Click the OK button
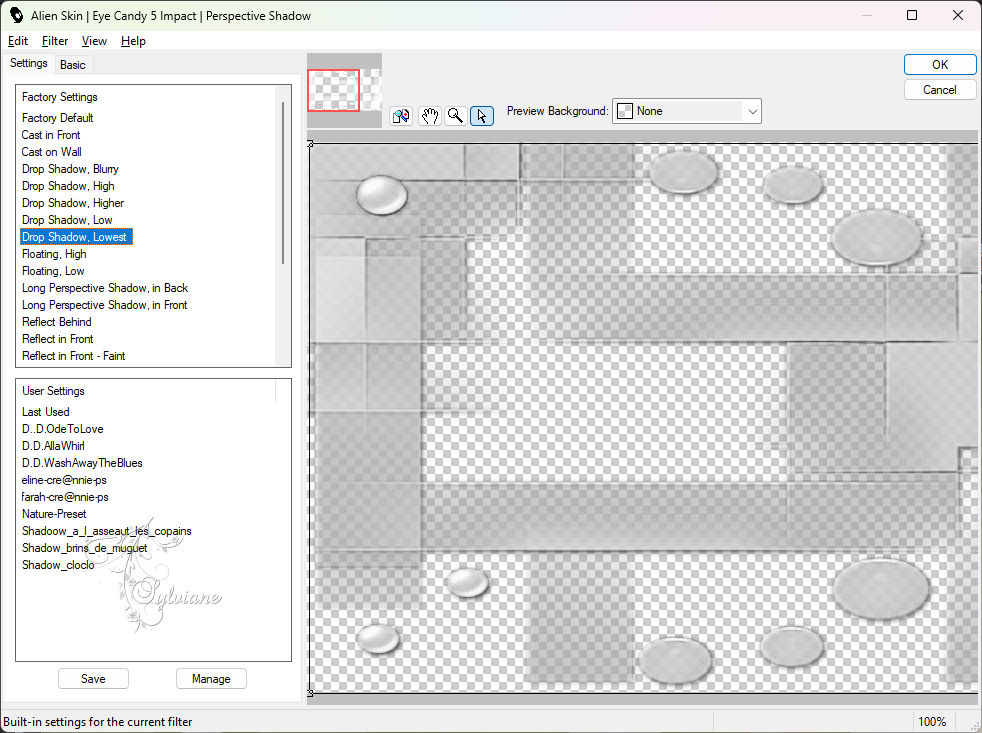 [939, 65]
